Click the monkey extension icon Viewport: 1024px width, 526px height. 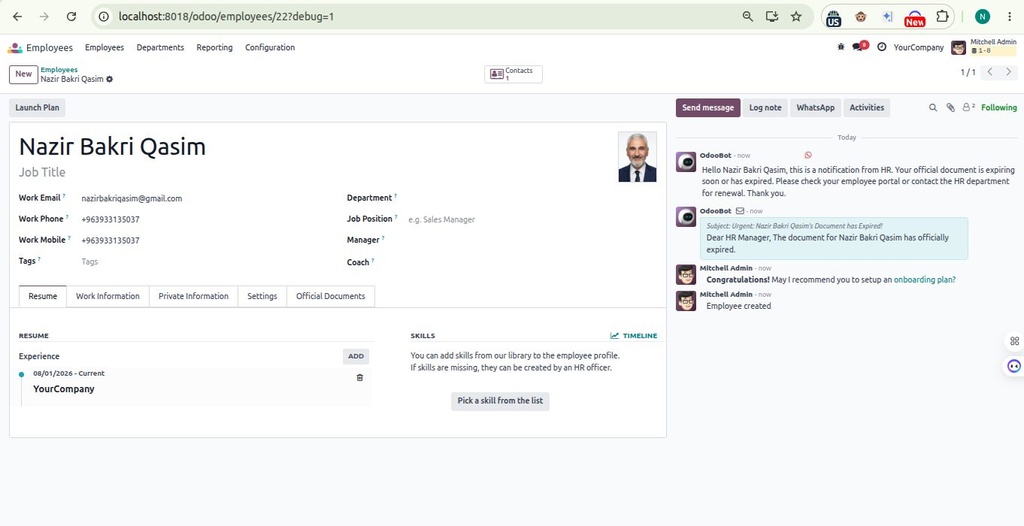click(x=861, y=16)
